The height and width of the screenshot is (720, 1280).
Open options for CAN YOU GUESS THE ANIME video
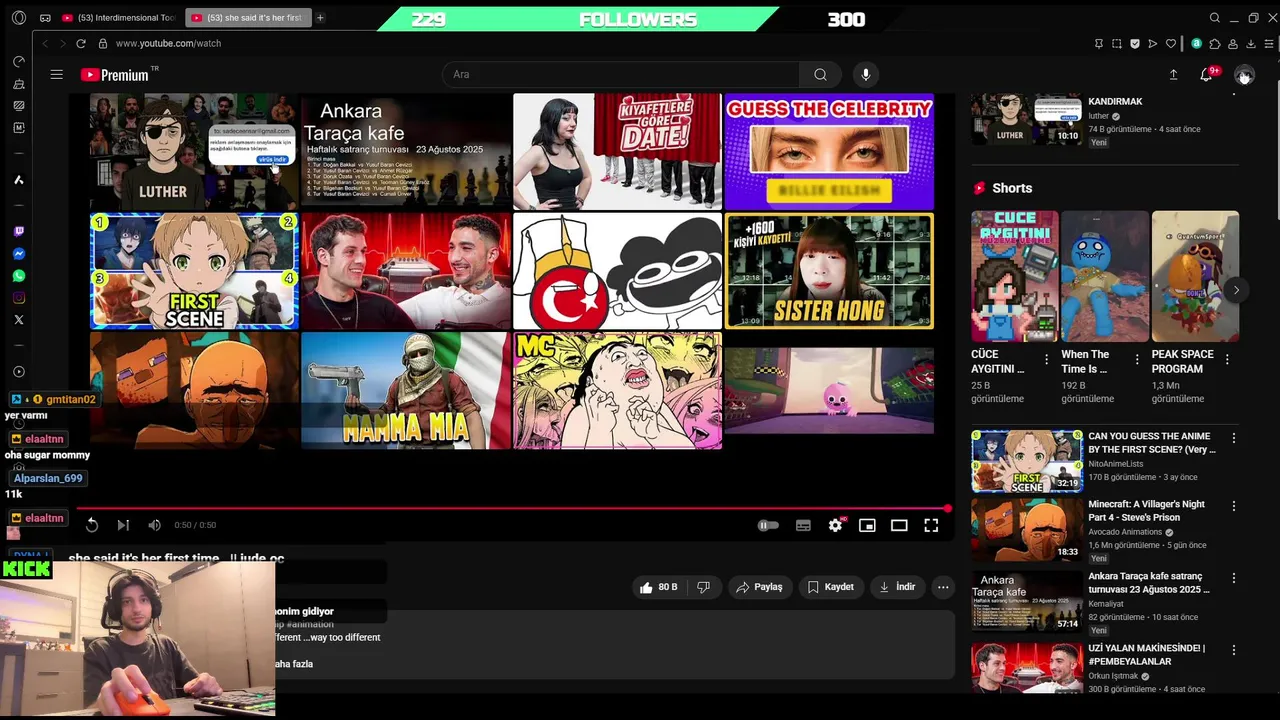coord(1233,438)
